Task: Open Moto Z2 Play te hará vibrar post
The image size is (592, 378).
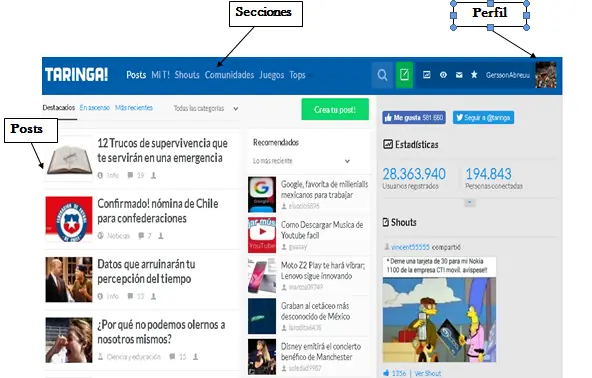Action: point(323,270)
